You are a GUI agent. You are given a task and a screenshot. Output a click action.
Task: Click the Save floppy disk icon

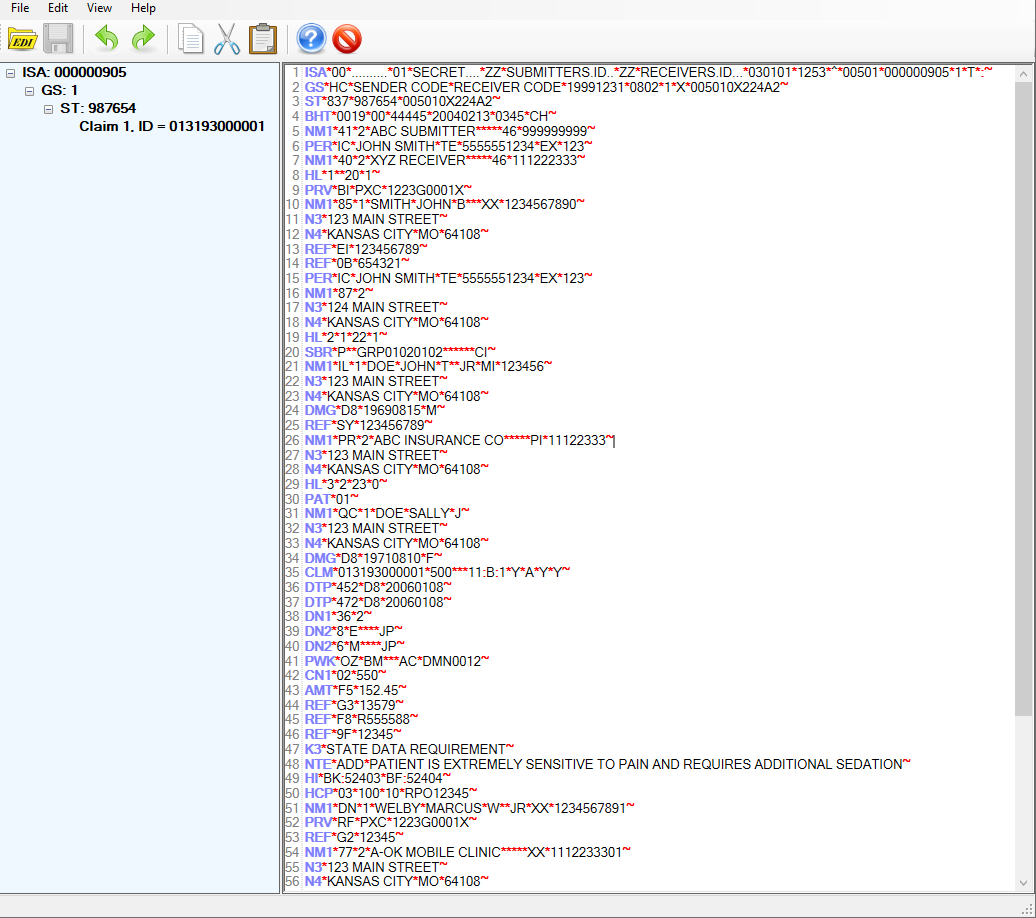pyautogui.click(x=58, y=39)
